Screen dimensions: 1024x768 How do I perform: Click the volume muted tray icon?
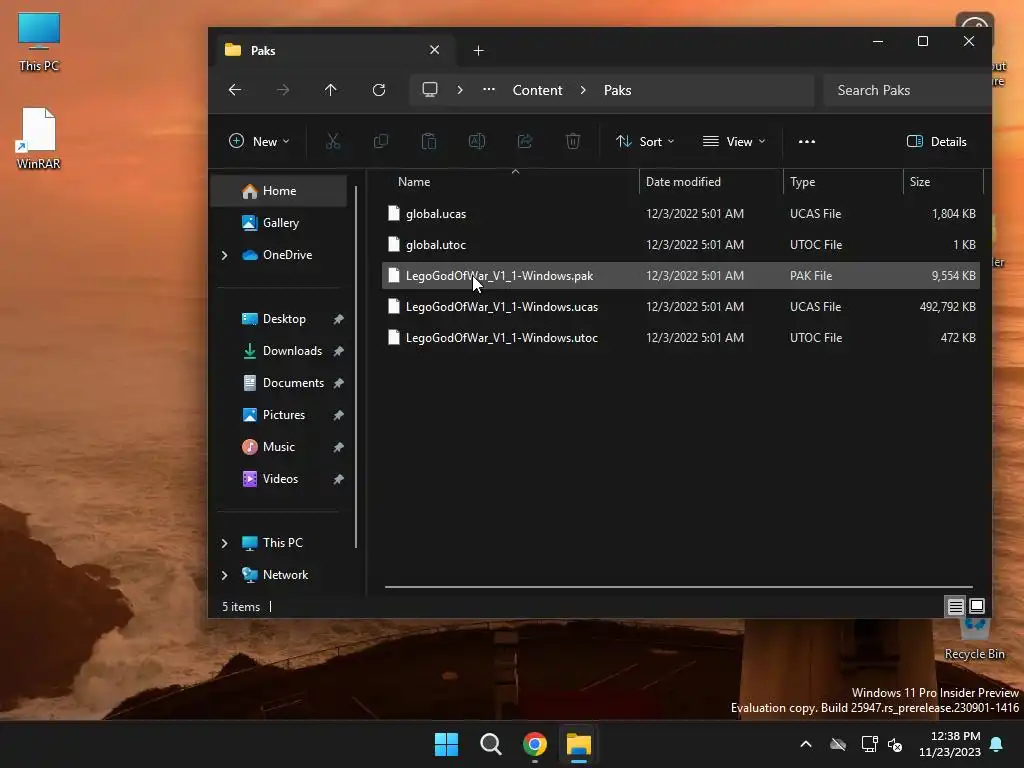pyautogui.click(x=895, y=744)
